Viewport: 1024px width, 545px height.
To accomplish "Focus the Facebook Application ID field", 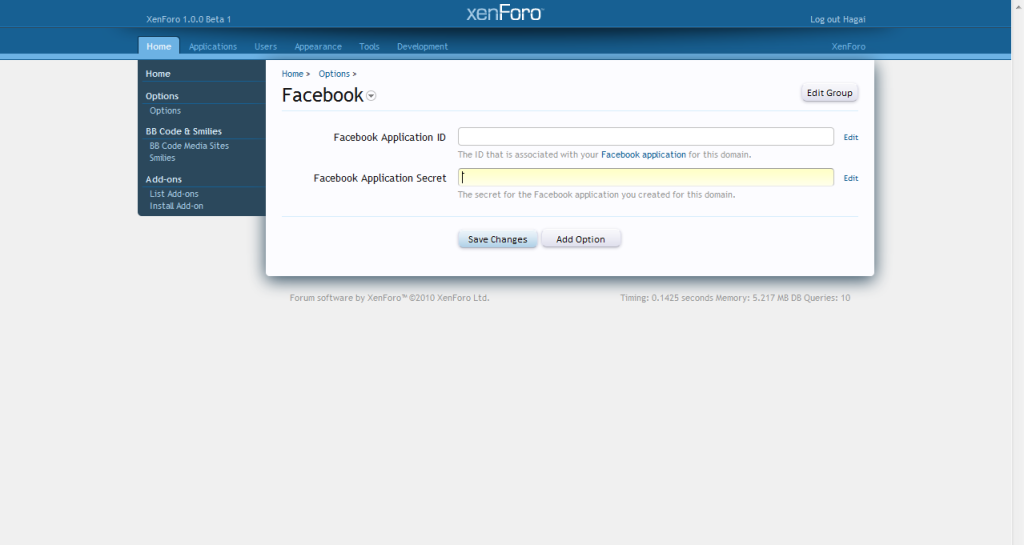I will [646, 136].
